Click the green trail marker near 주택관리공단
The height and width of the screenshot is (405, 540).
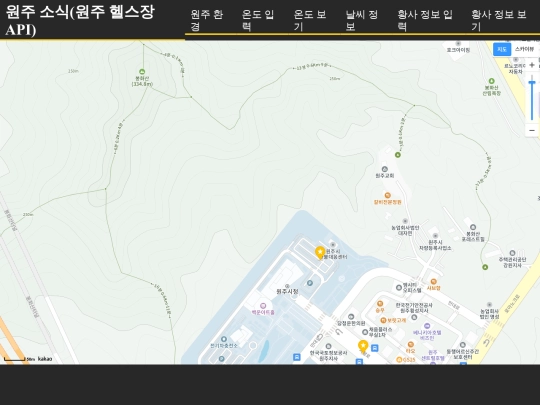coord(485,267)
